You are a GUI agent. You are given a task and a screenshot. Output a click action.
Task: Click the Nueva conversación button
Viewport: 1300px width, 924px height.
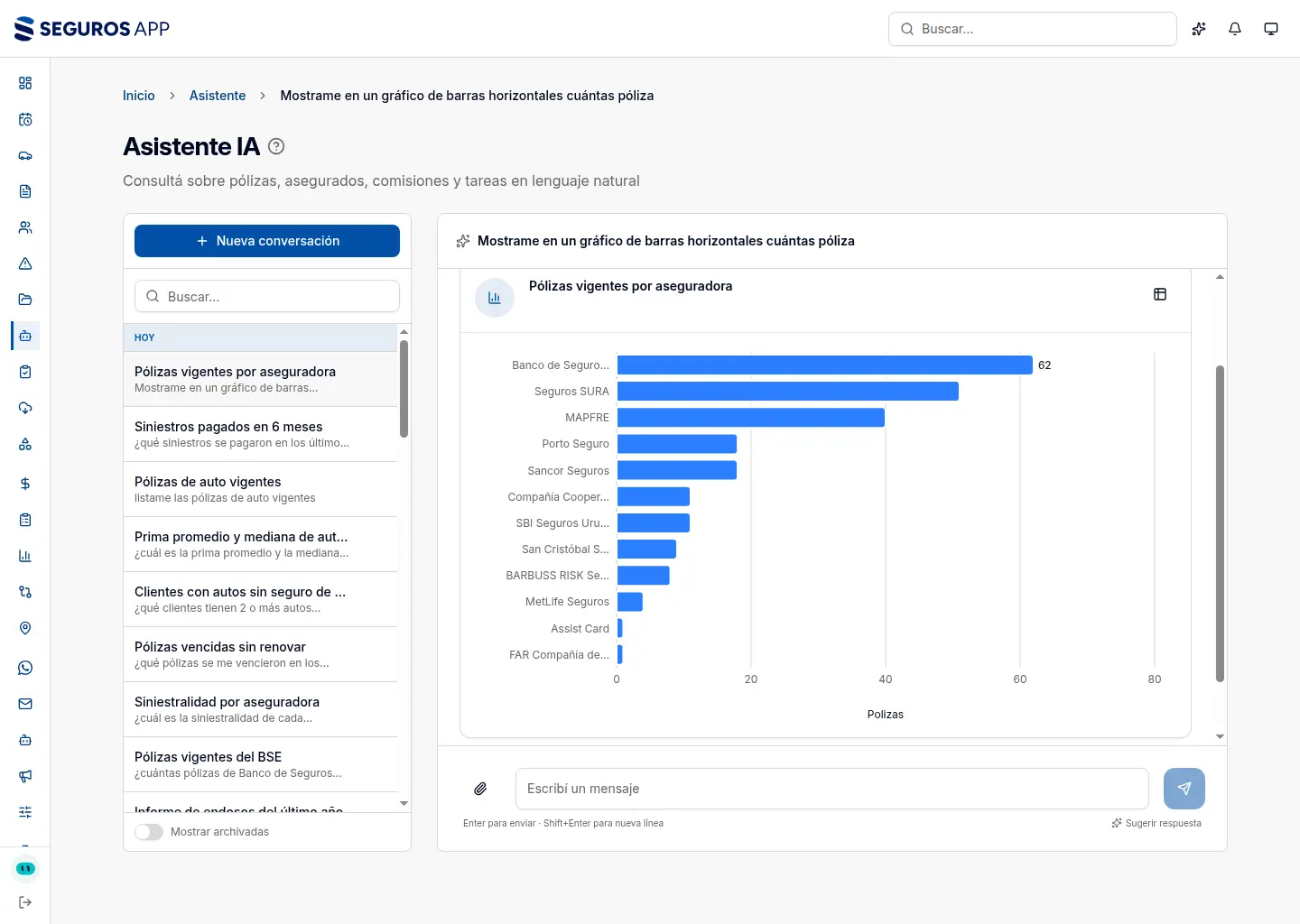click(x=267, y=241)
